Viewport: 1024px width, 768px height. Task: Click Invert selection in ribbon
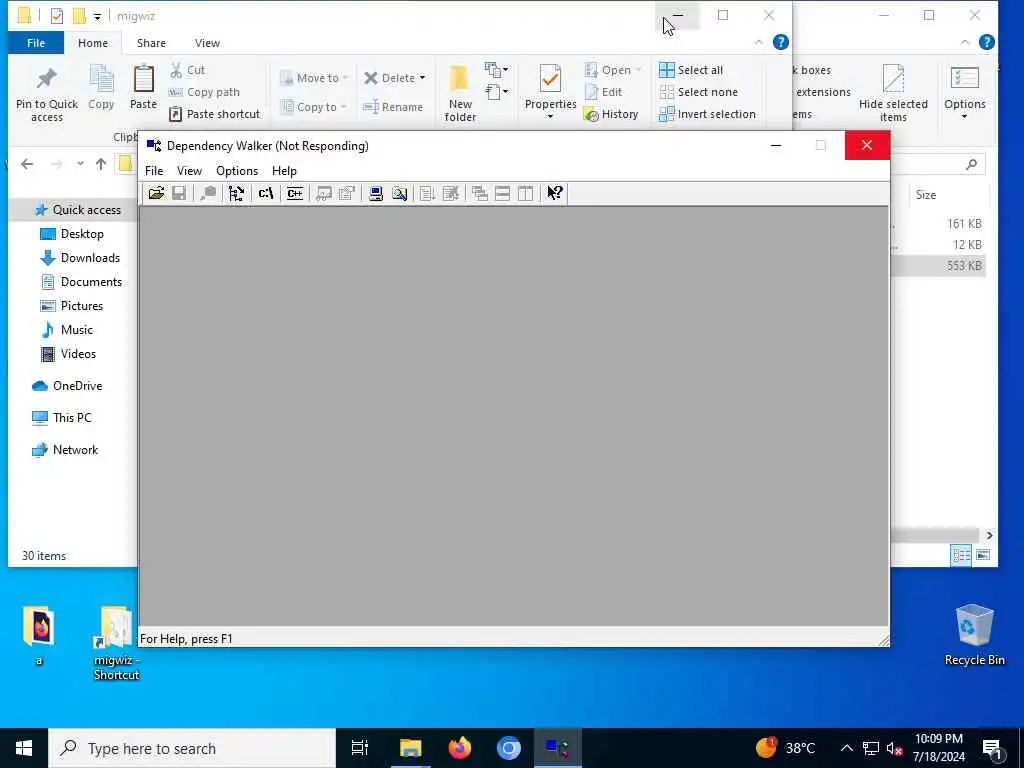(x=707, y=114)
